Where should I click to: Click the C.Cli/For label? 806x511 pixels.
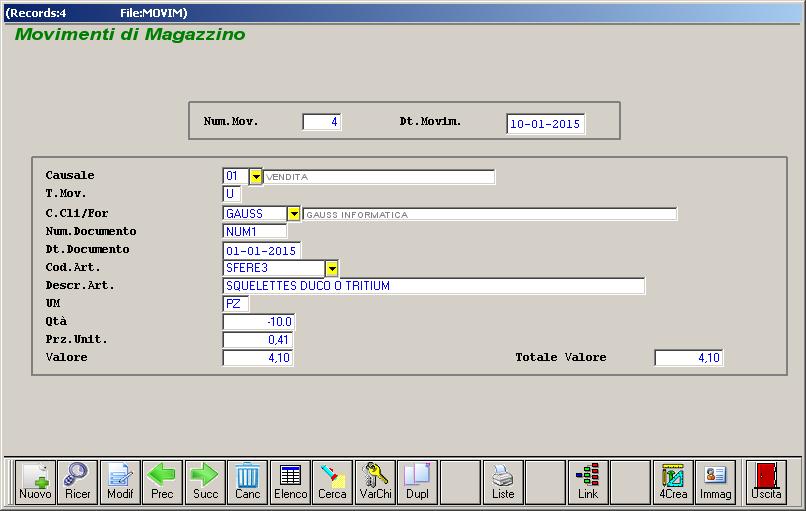pyautogui.click(x=77, y=213)
